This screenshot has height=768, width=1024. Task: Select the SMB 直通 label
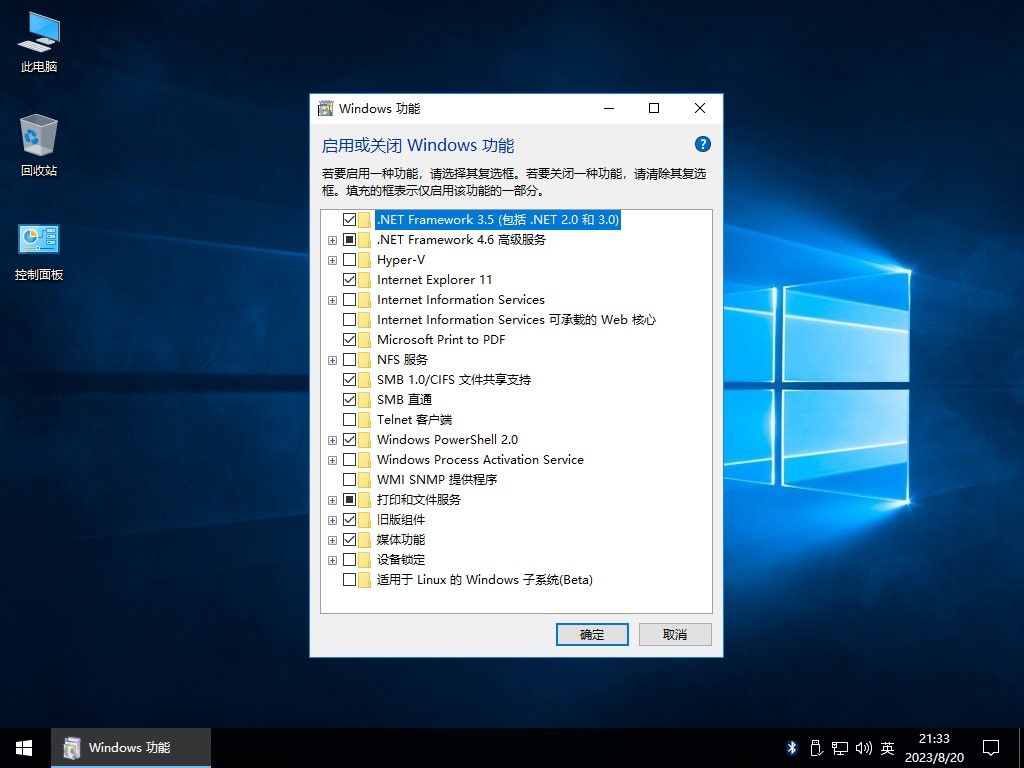(x=404, y=400)
